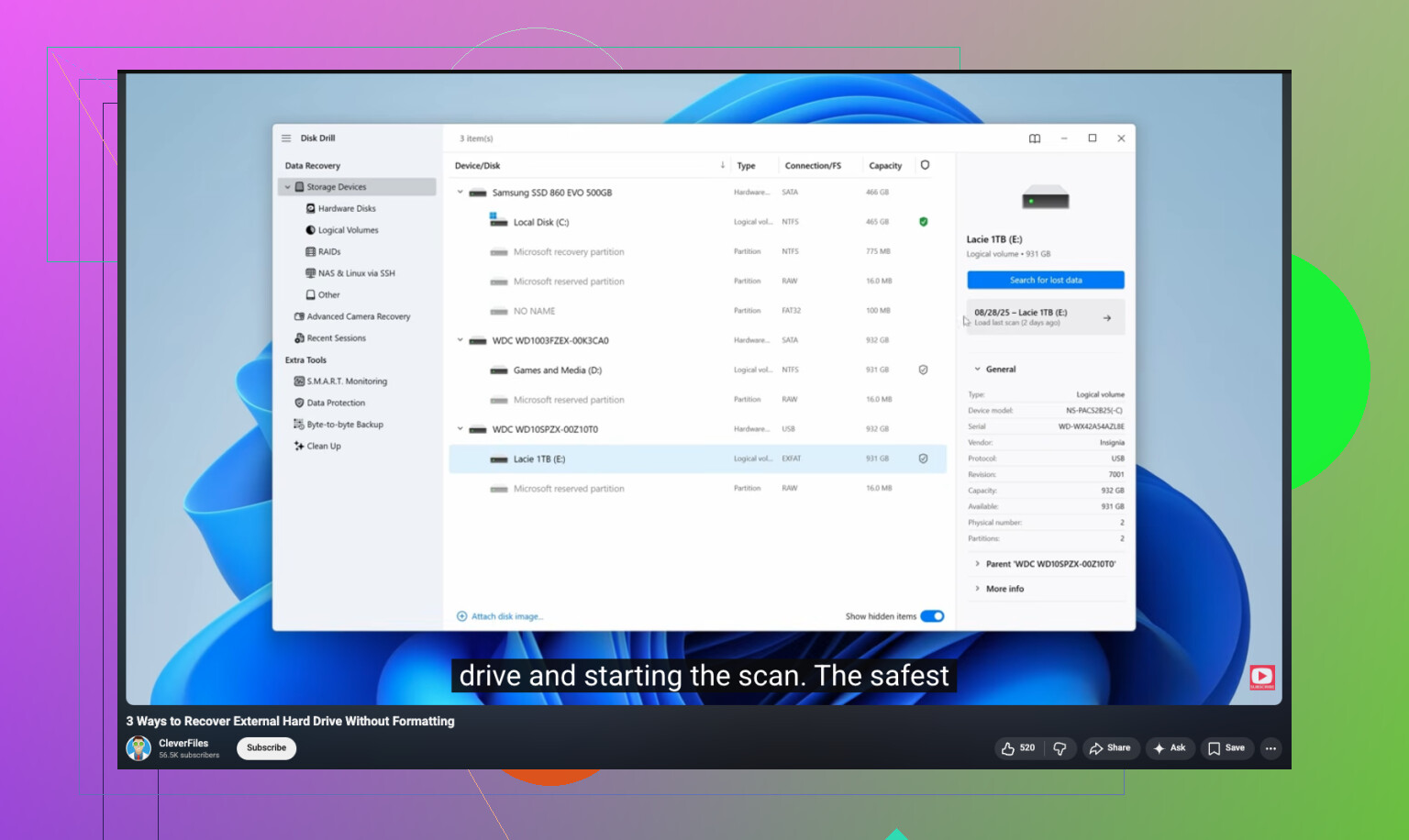1409x840 pixels.
Task: Select RAIDs in sidebar
Action: point(329,252)
